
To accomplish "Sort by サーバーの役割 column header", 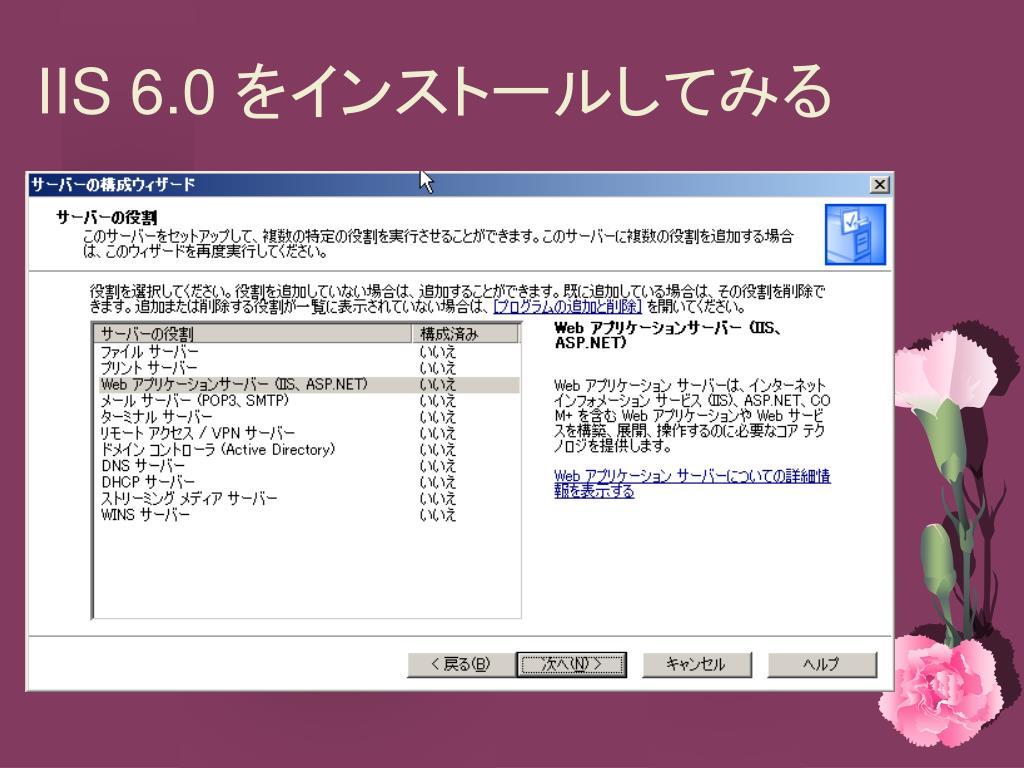I will click(253, 334).
